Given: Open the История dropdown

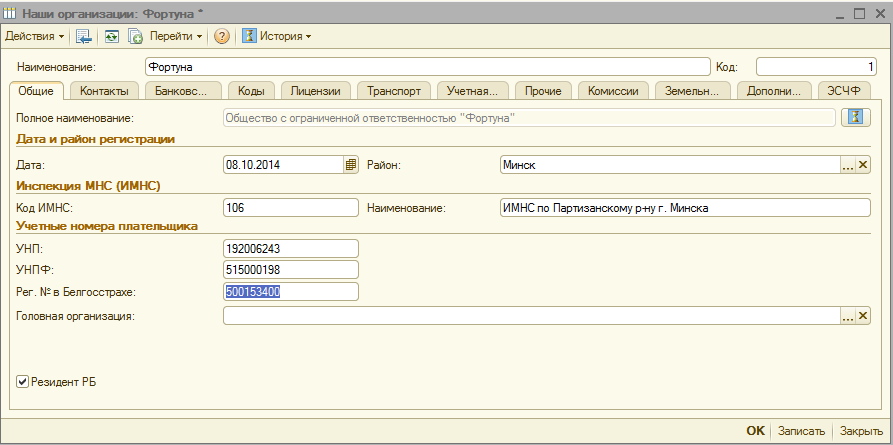Looking at the screenshot, I should [285, 36].
